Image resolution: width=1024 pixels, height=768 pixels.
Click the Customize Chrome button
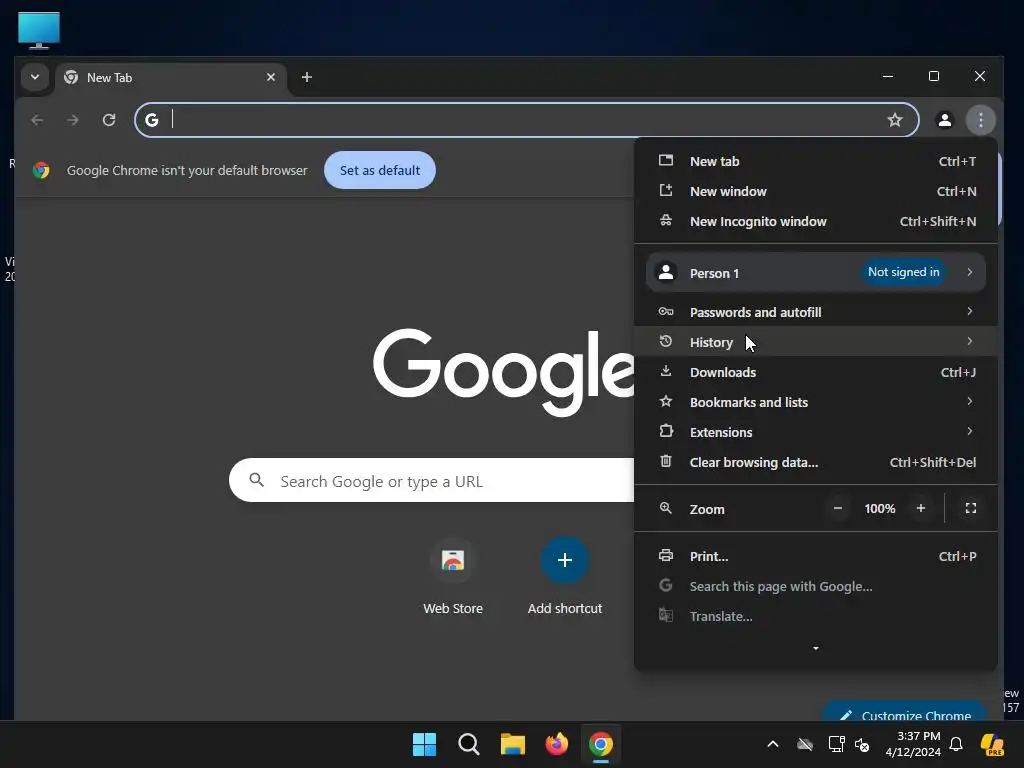(x=904, y=711)
